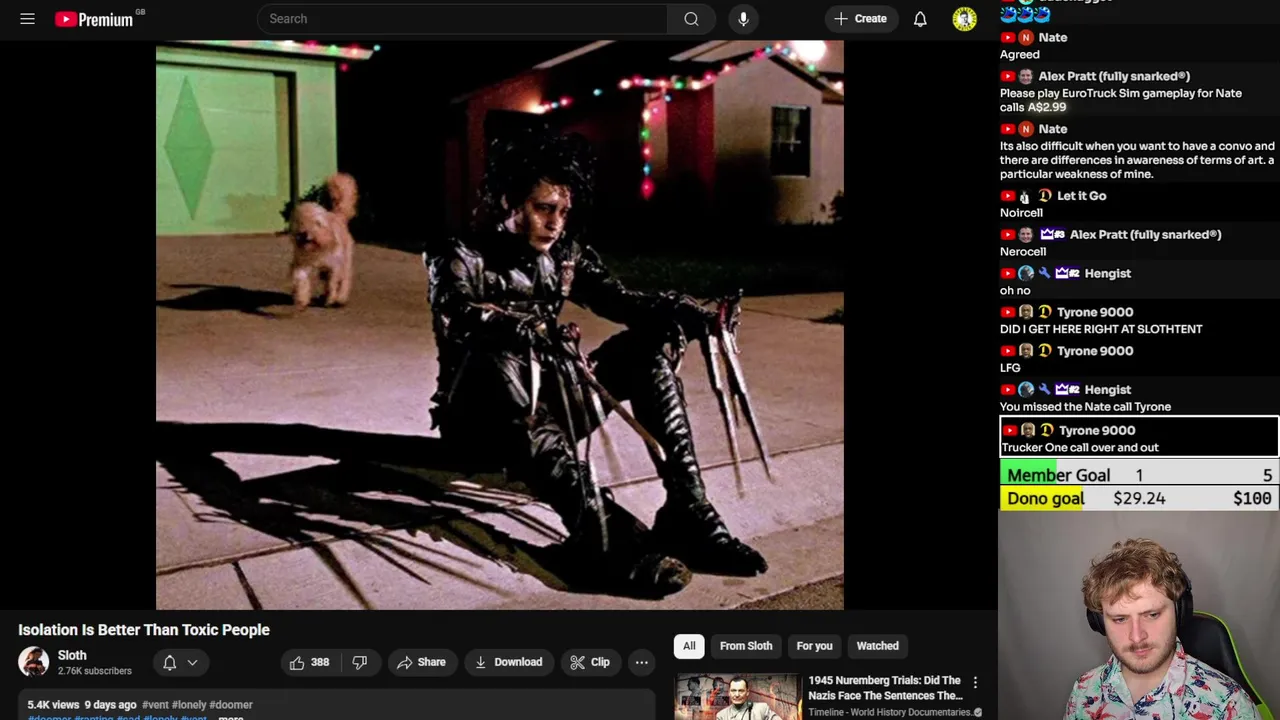Click the Dono goal progress bar
Screen dimensions: 1280x720
click(x=1139, y=498)
